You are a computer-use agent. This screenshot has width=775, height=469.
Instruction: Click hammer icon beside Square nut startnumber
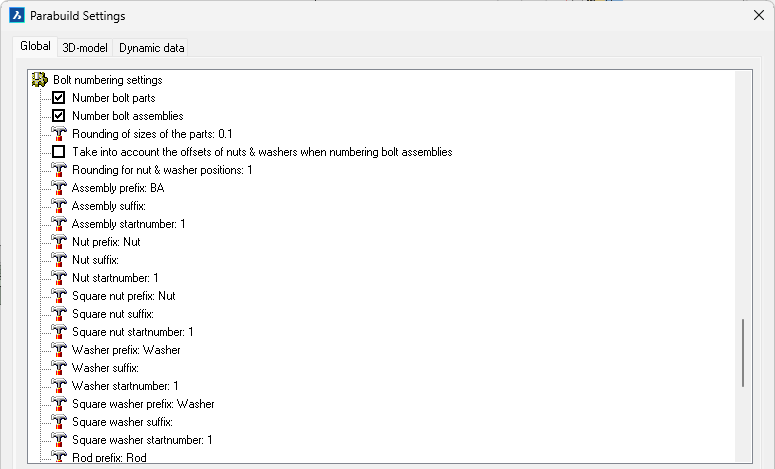[x=59, y=332]
